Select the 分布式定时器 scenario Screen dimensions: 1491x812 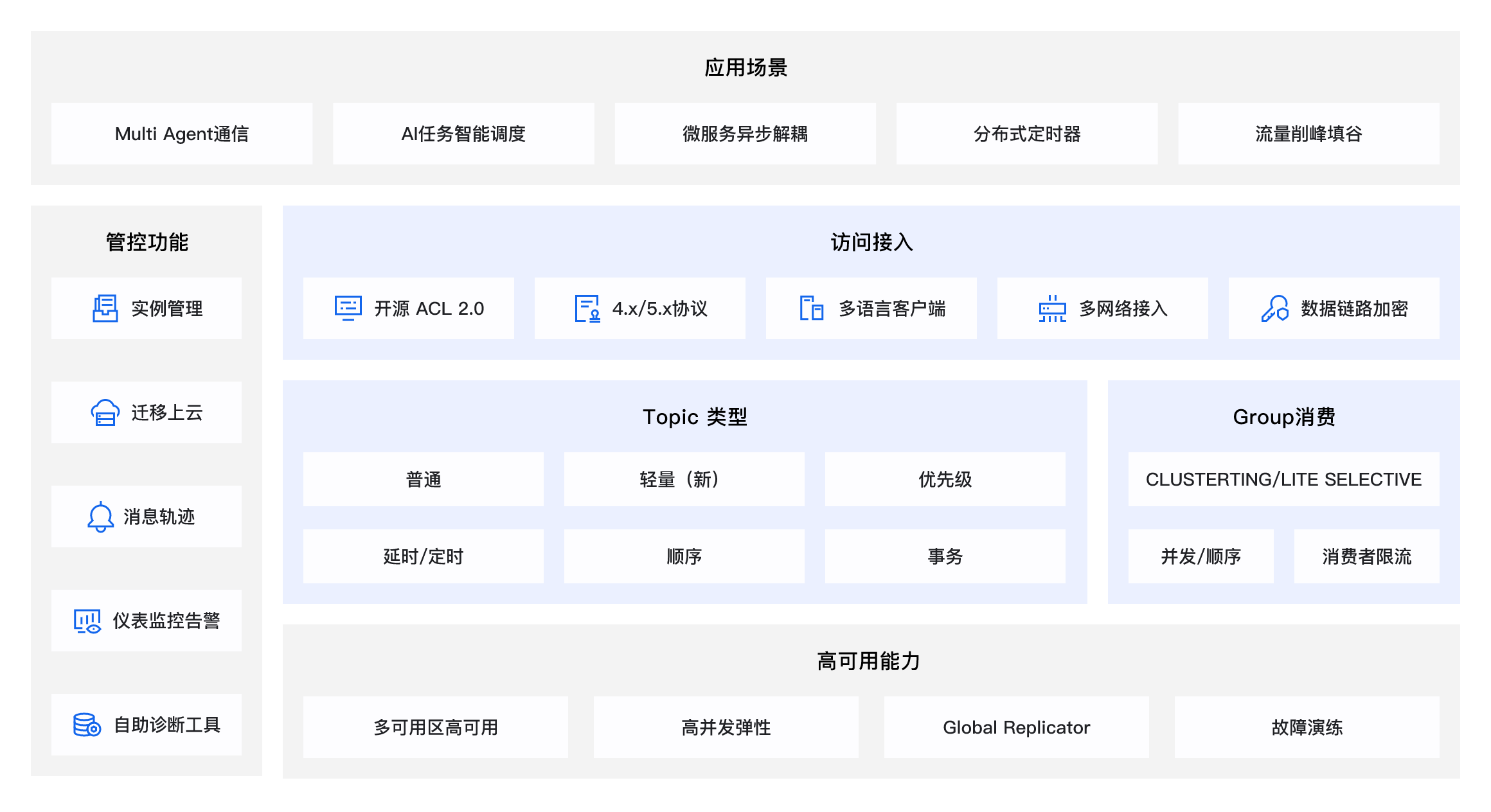(1026, 134)
